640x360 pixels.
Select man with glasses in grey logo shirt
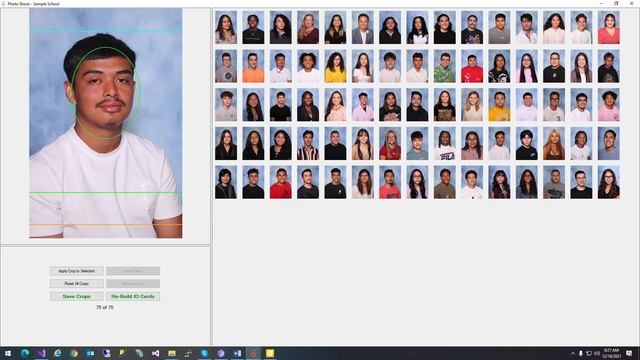point(226,66)
